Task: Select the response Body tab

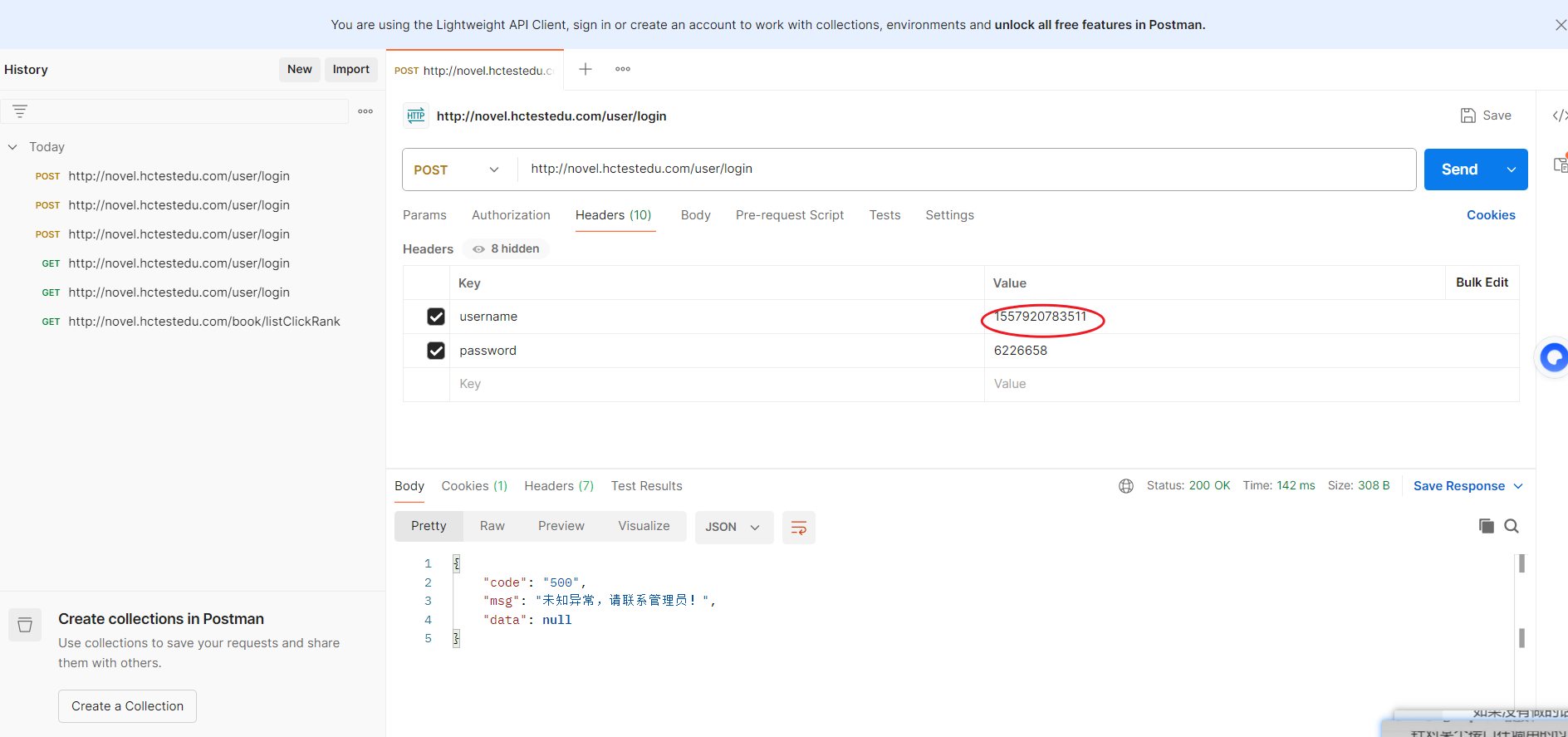Action: click(409, 486)
